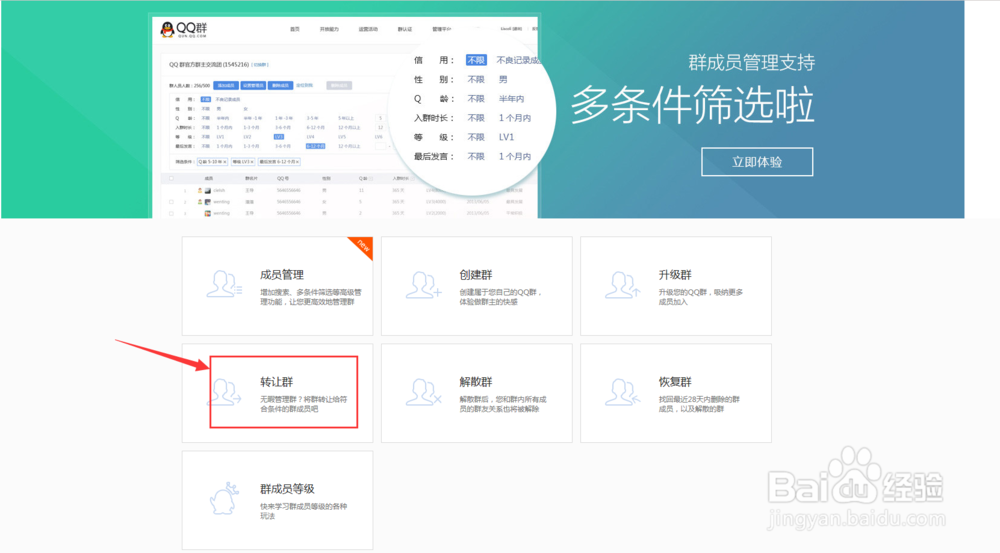1000x553 pixels.
Task: Click the 首页 nav item in banner
Action: point(295,29)
